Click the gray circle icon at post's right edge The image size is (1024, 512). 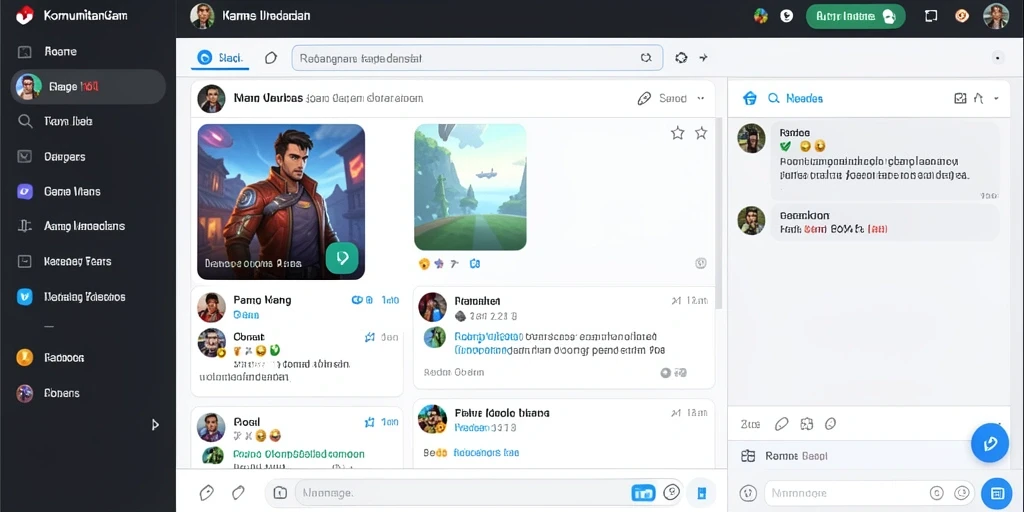[x=701, y=263]
